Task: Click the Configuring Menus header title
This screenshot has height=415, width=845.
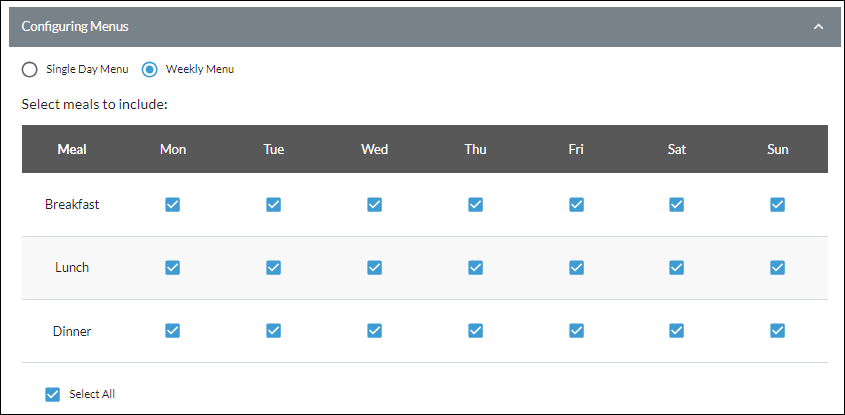Action: (x=75, y=26)
